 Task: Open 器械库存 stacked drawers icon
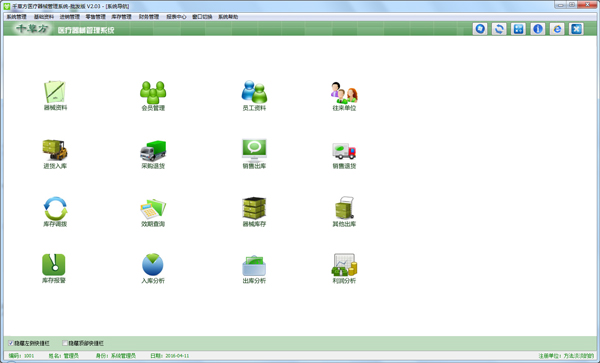pyautogui.click(x=254, y=208)
